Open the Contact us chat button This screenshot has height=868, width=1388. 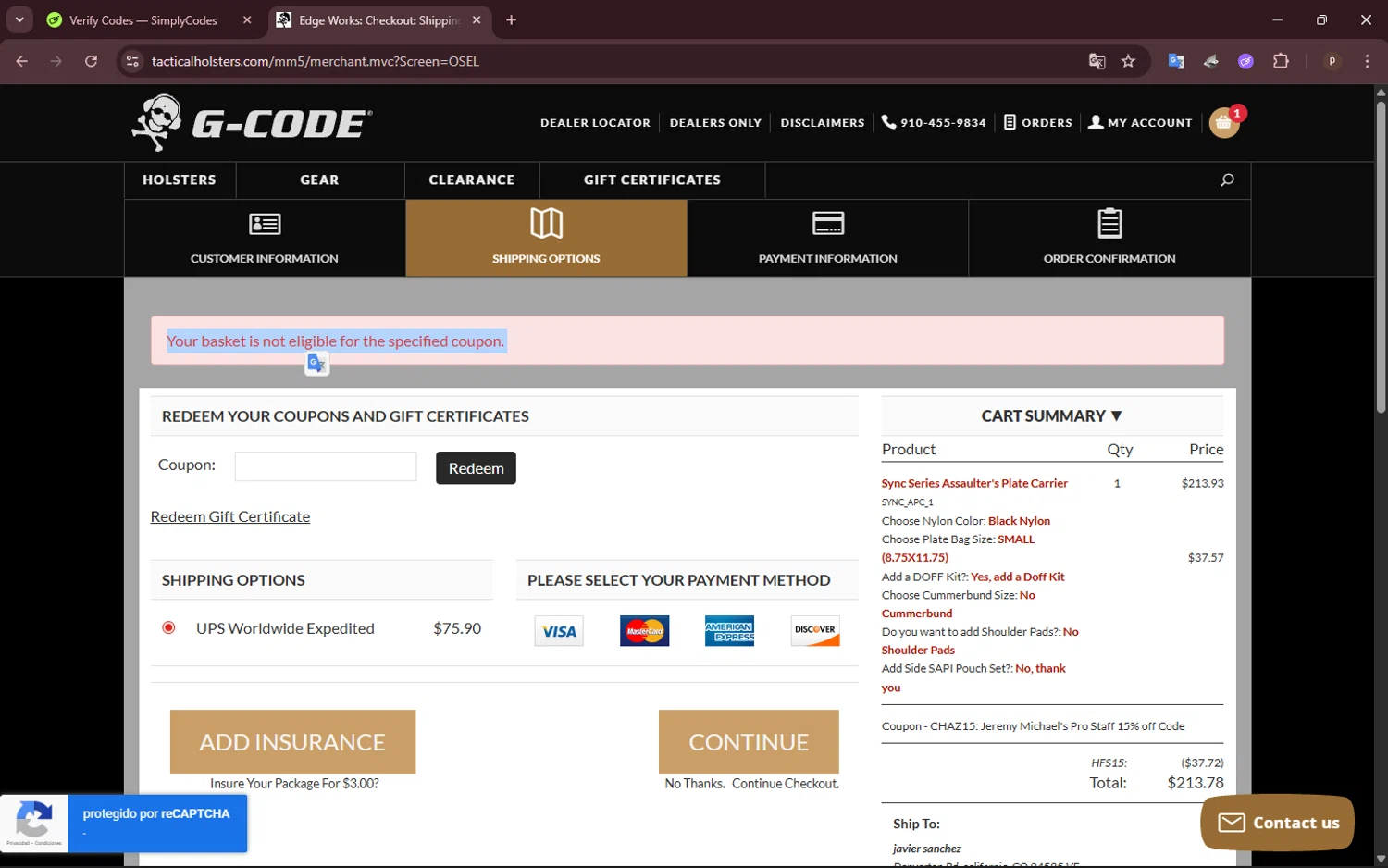(1278, 823)
